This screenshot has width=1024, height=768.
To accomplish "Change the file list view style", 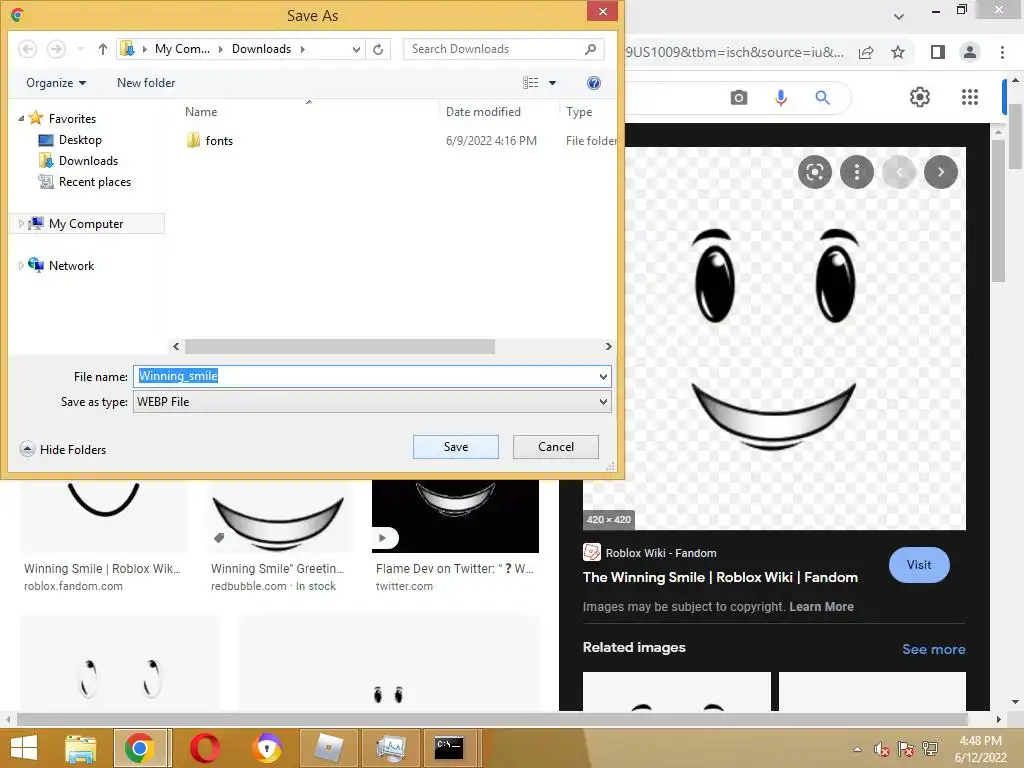I will 530,83.
